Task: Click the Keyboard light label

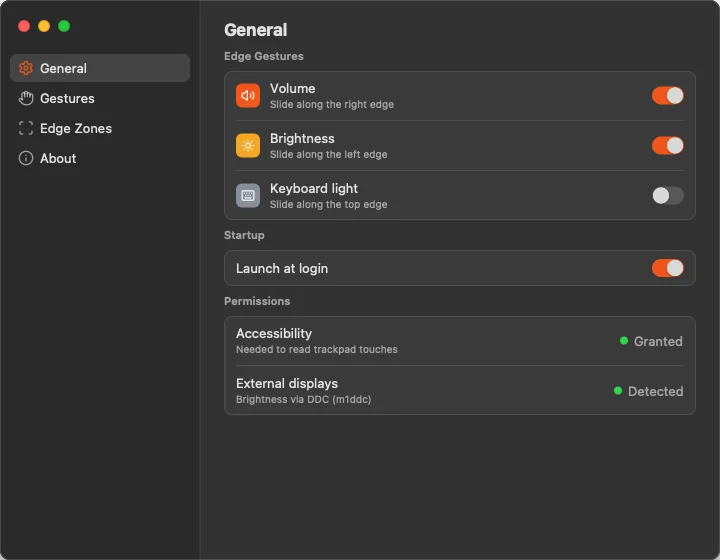Action: tap(314, 188)
